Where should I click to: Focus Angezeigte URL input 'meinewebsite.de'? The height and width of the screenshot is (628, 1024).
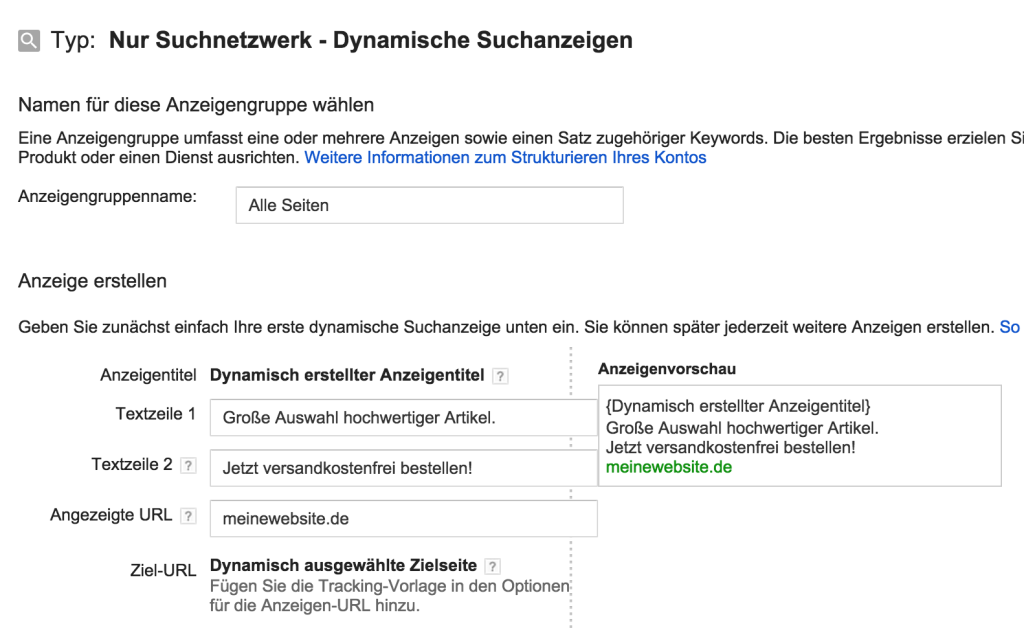point(404,518)
